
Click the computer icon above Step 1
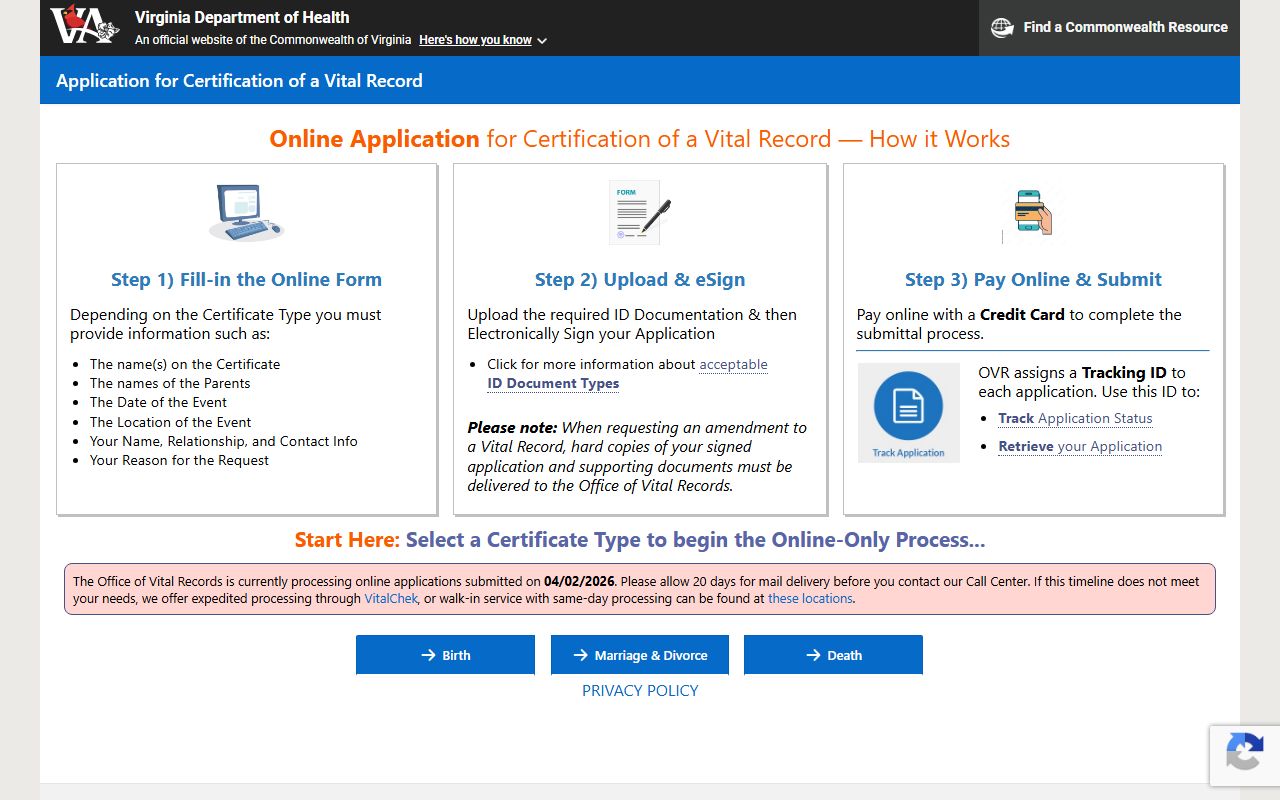click(246, 212)
